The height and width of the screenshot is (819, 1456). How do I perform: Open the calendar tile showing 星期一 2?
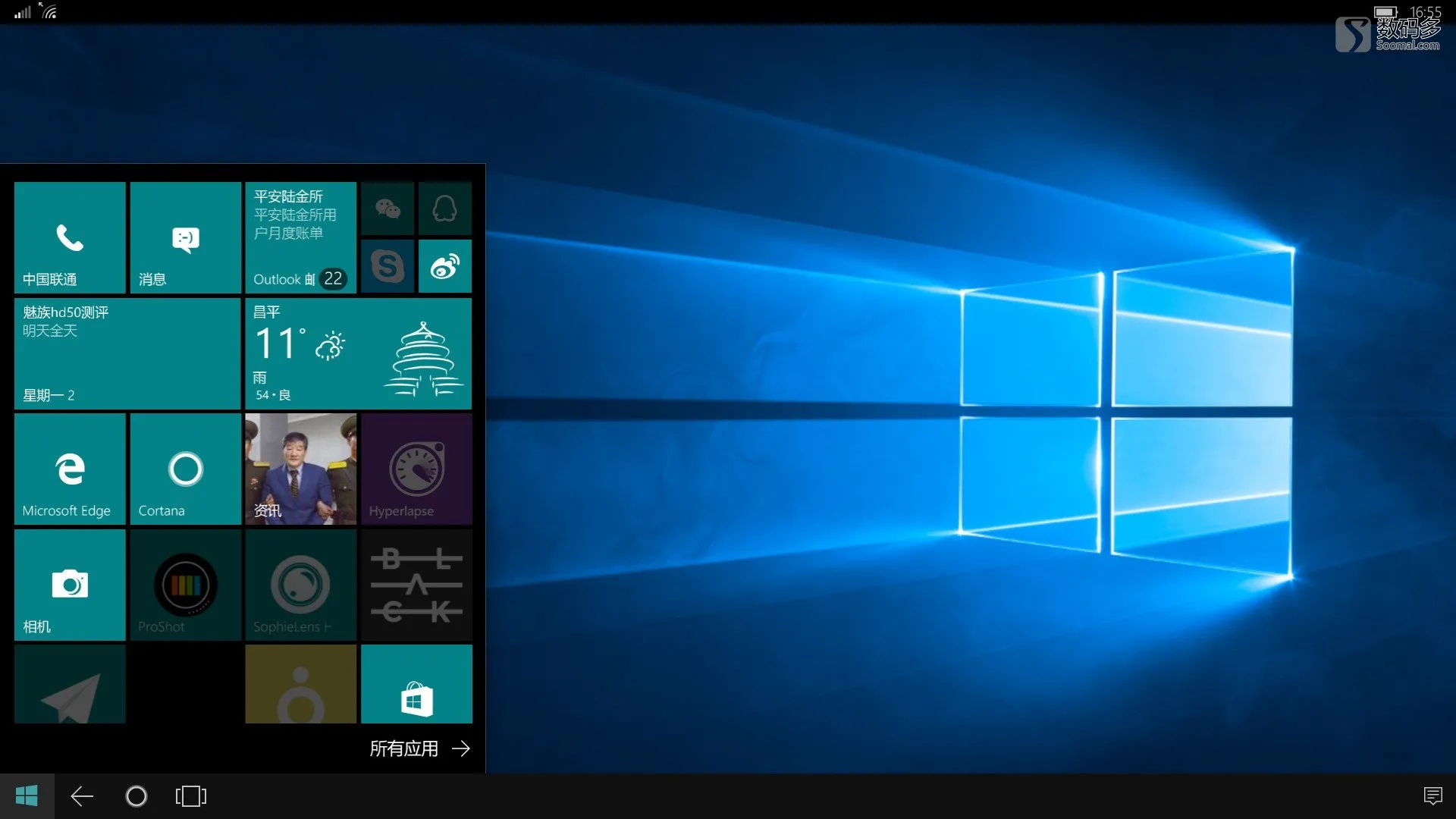pyautogui.click(x=127, y=353)
